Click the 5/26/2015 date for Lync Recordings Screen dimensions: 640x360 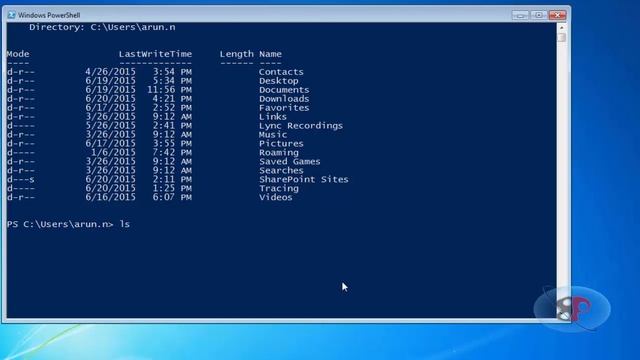pyautogui.click(x=110, y=126)
